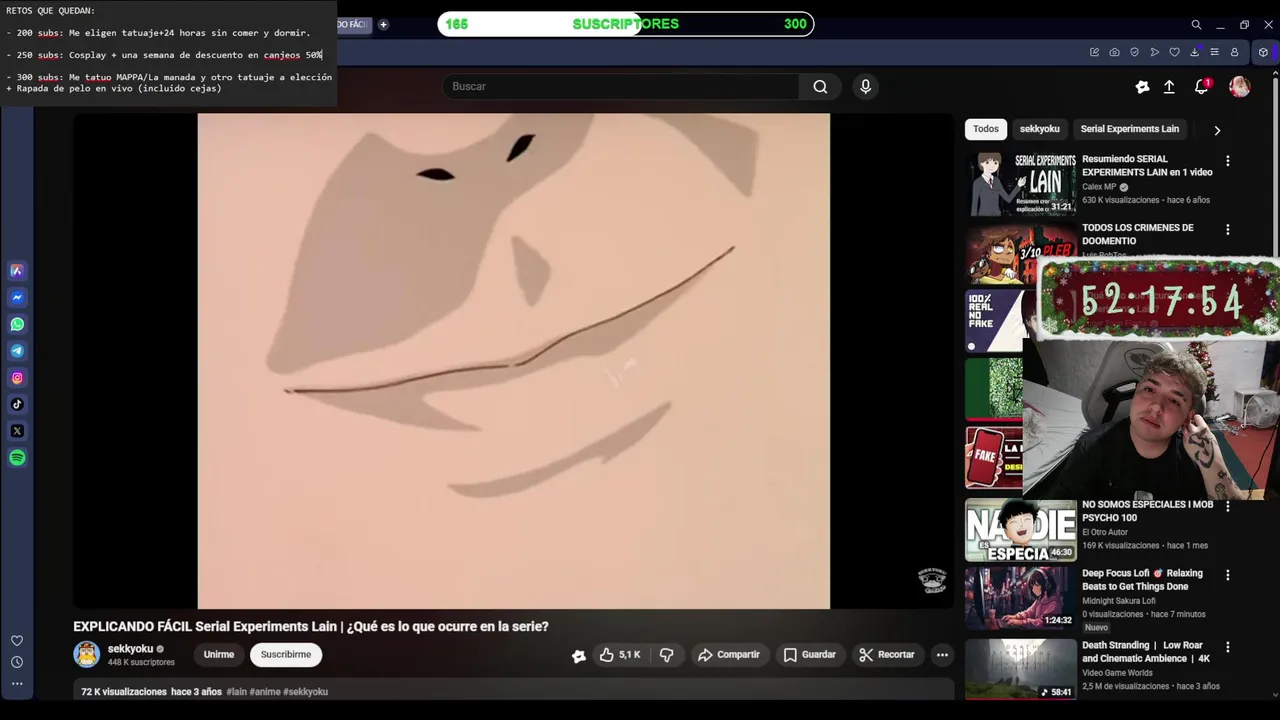Open bookmarks heart in the sidebar bottom

(x=17, y=640)
